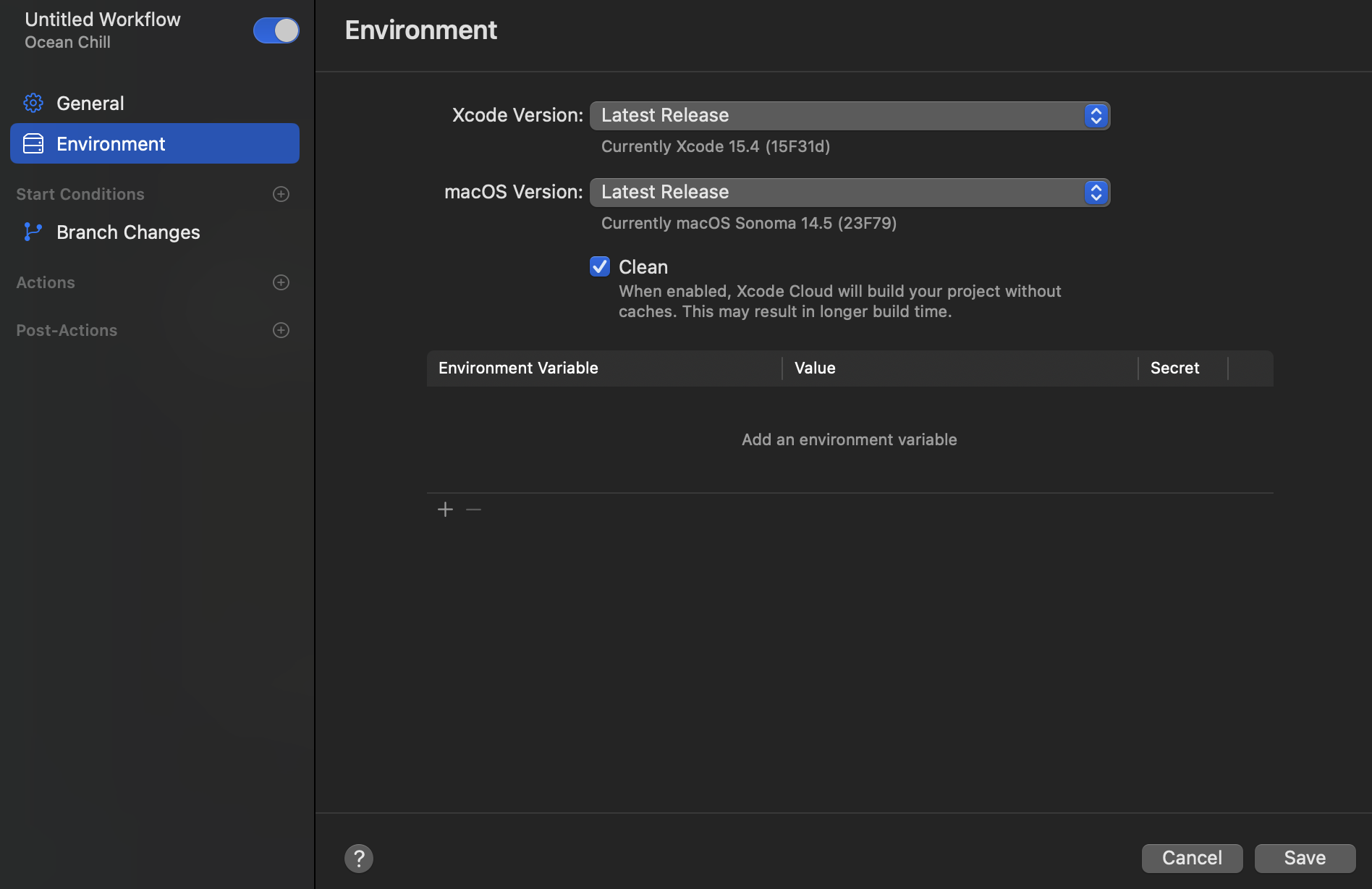Select the Environment sidebar item
1372x889 pixels.
[x=155, y=143]
